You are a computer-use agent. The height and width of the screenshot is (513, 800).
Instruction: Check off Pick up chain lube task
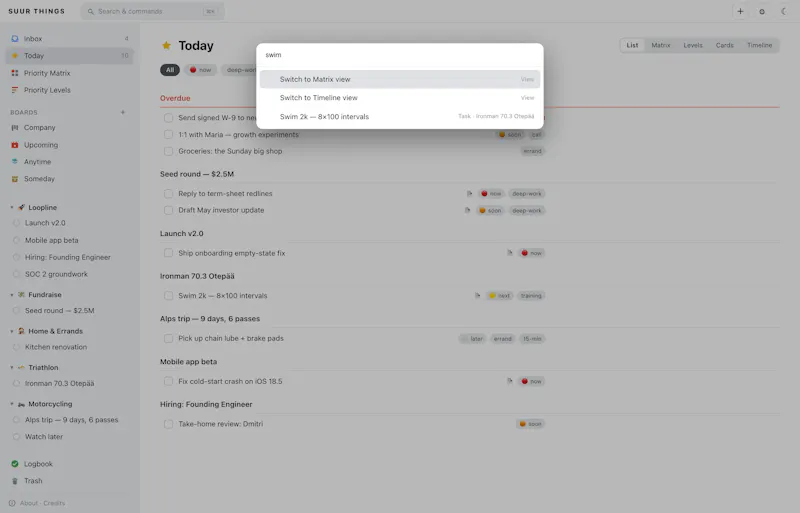pos(168,338)
